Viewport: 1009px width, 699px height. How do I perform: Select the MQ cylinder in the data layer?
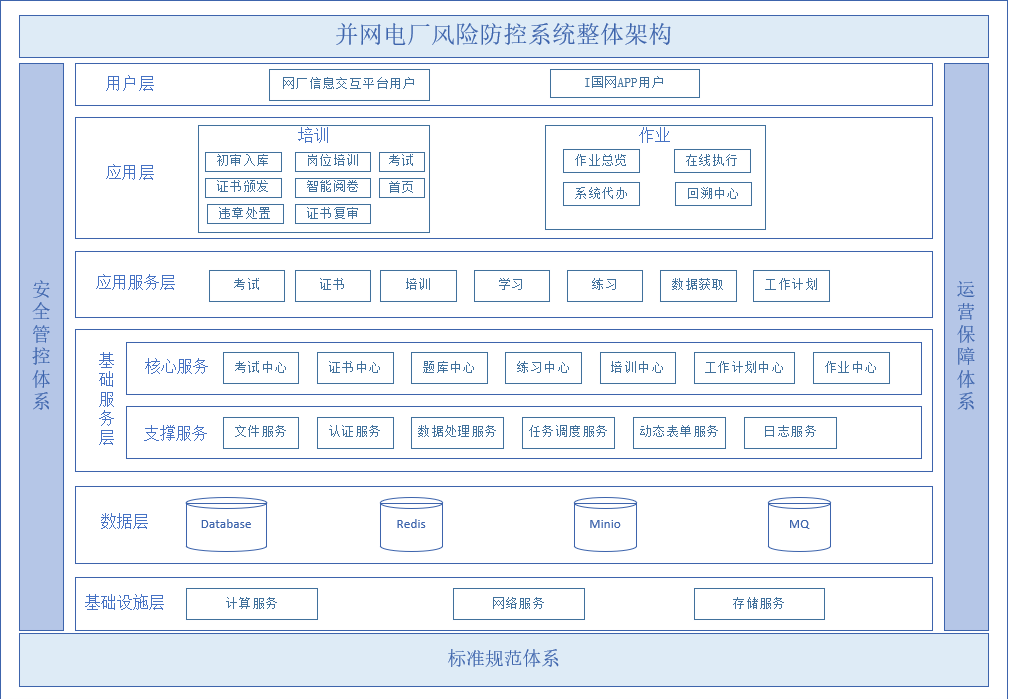click(799, 524)
